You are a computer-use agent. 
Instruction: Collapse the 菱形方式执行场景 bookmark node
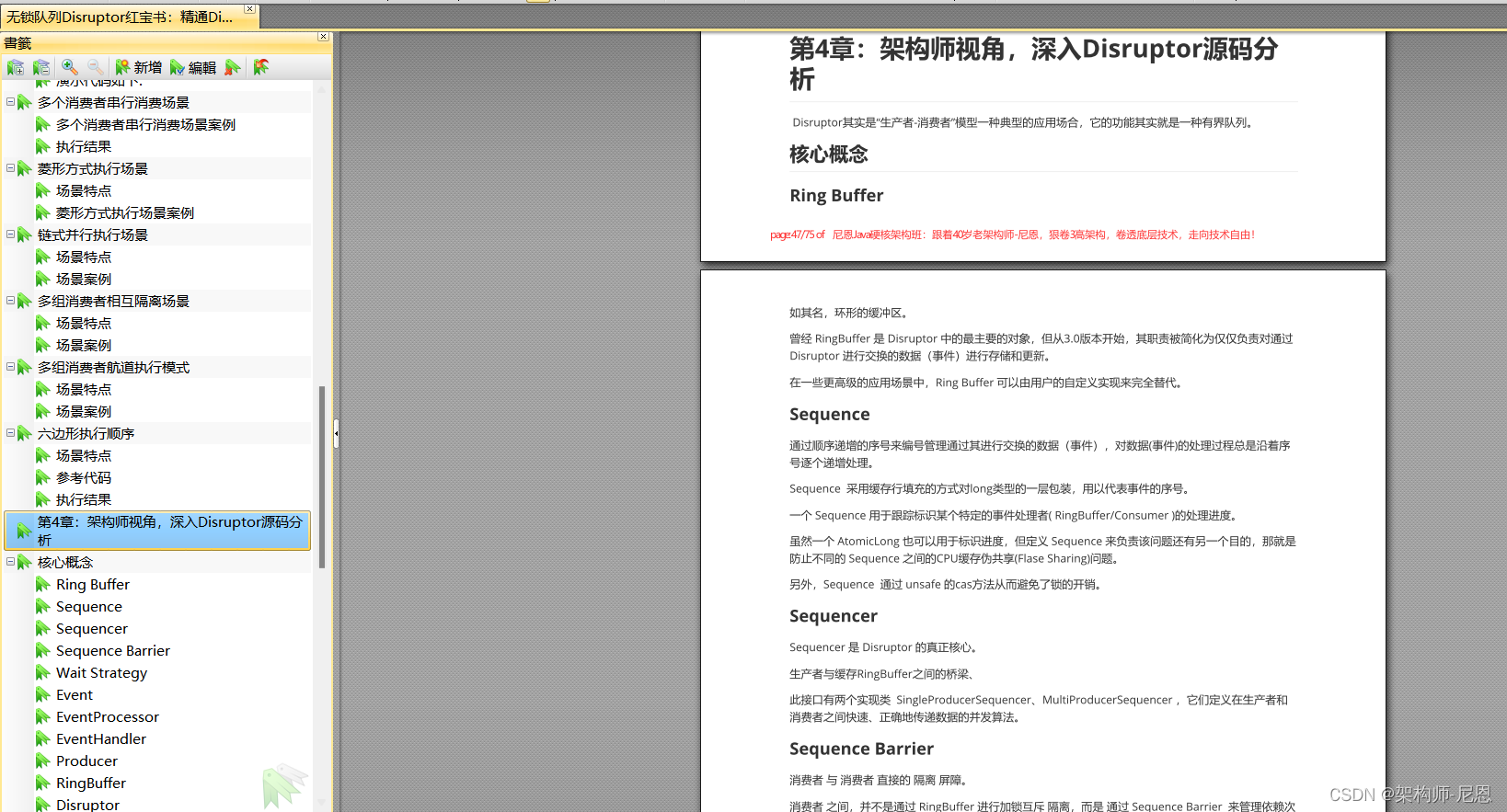[x=10, y=168]
